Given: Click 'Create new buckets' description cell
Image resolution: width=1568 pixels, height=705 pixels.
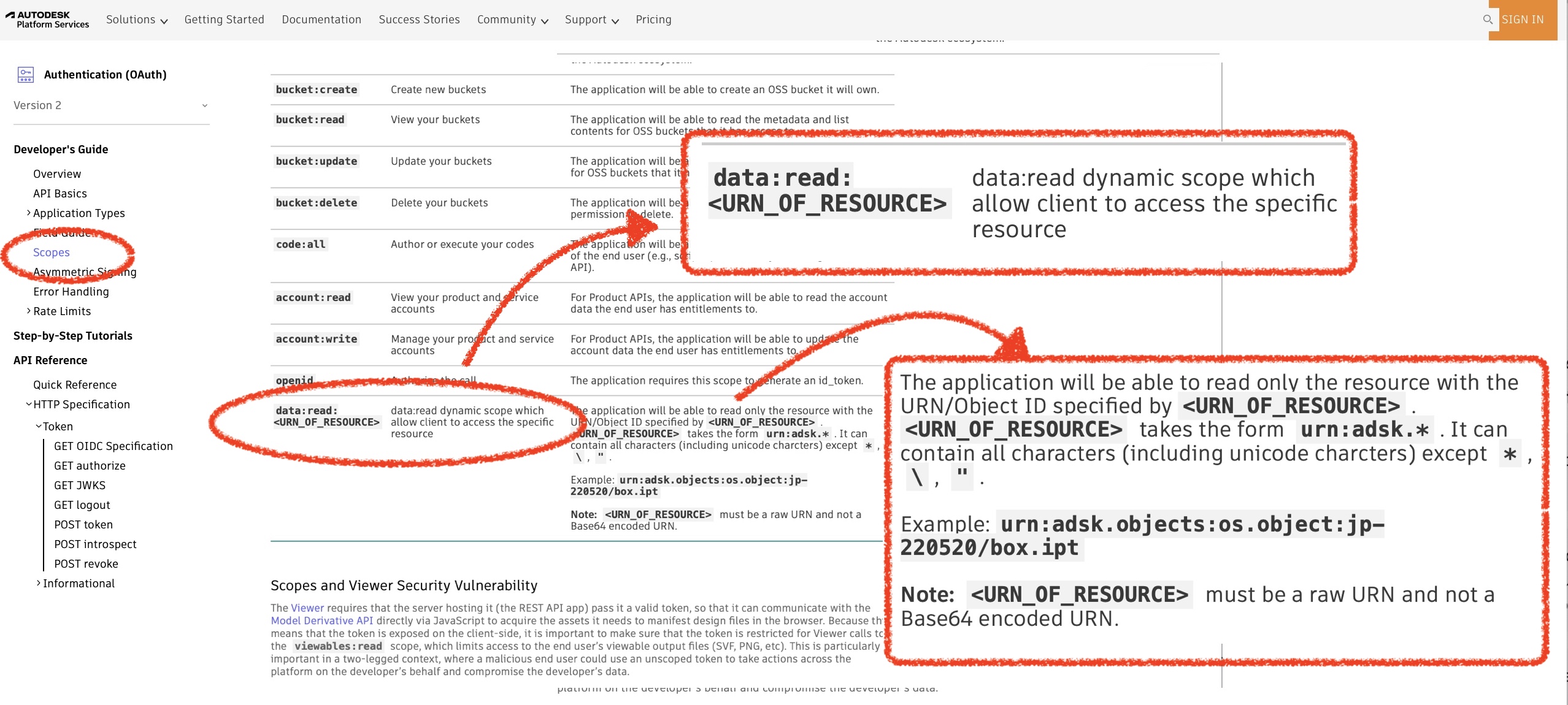Looking at the screenshot, I should pyautogui.click(x=439, y=90).
